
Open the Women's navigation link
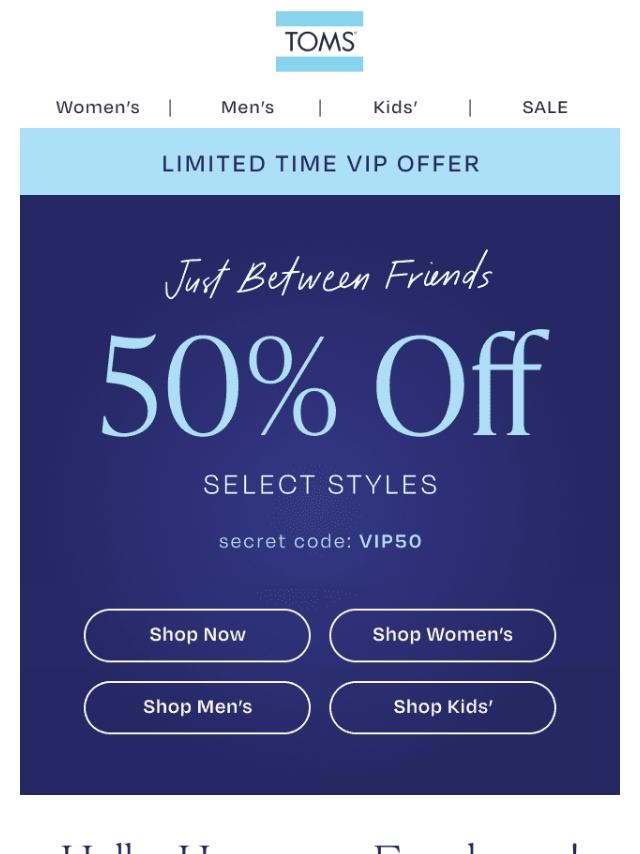click(97, 107)
